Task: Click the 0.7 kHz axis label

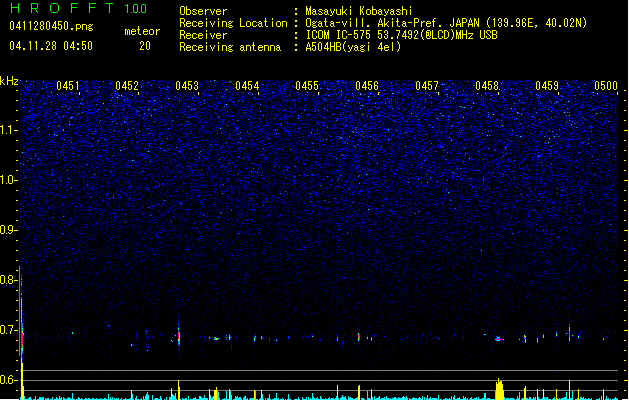Action: click(x=8, y=330)
